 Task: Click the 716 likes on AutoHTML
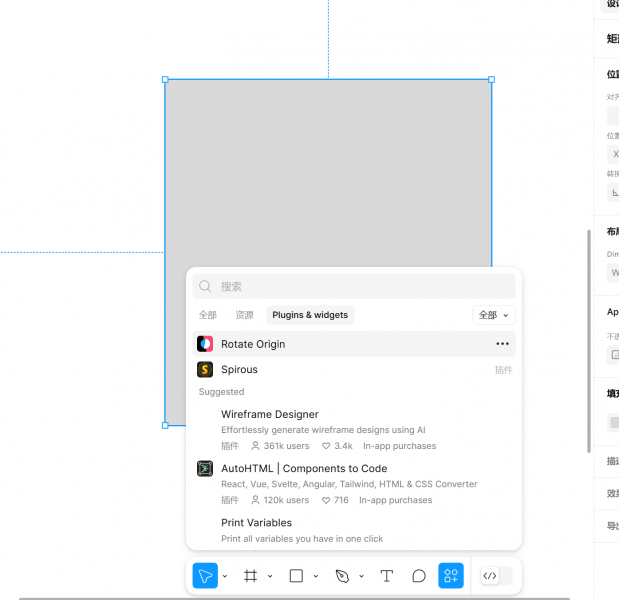coord(335,500)
